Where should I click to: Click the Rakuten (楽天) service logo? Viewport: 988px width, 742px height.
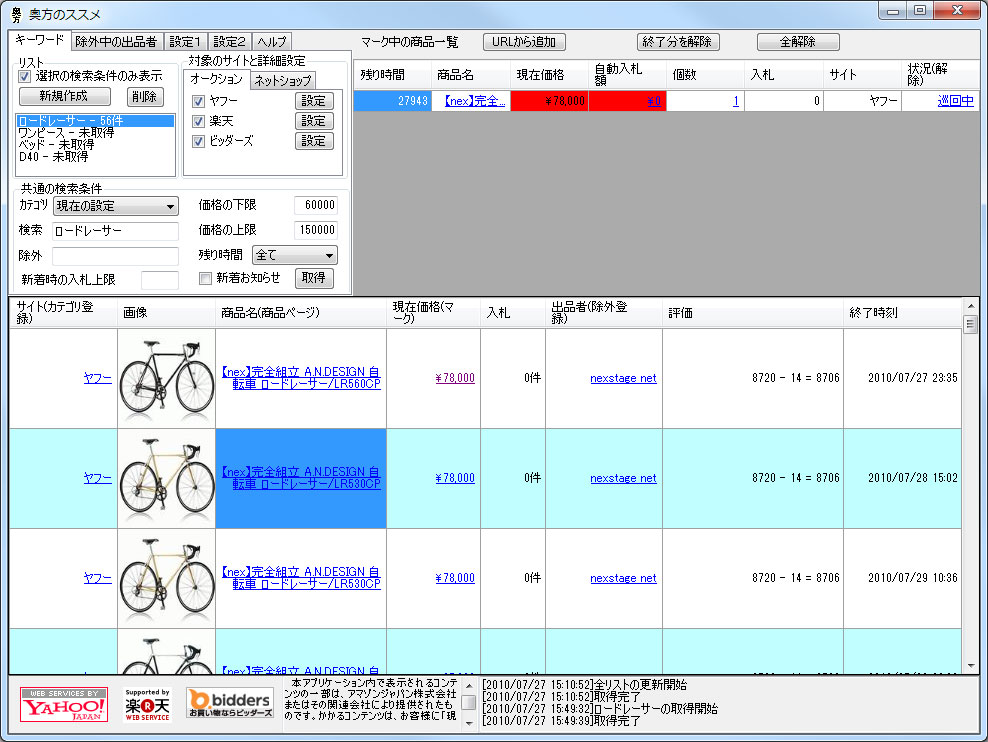point(146,703)
